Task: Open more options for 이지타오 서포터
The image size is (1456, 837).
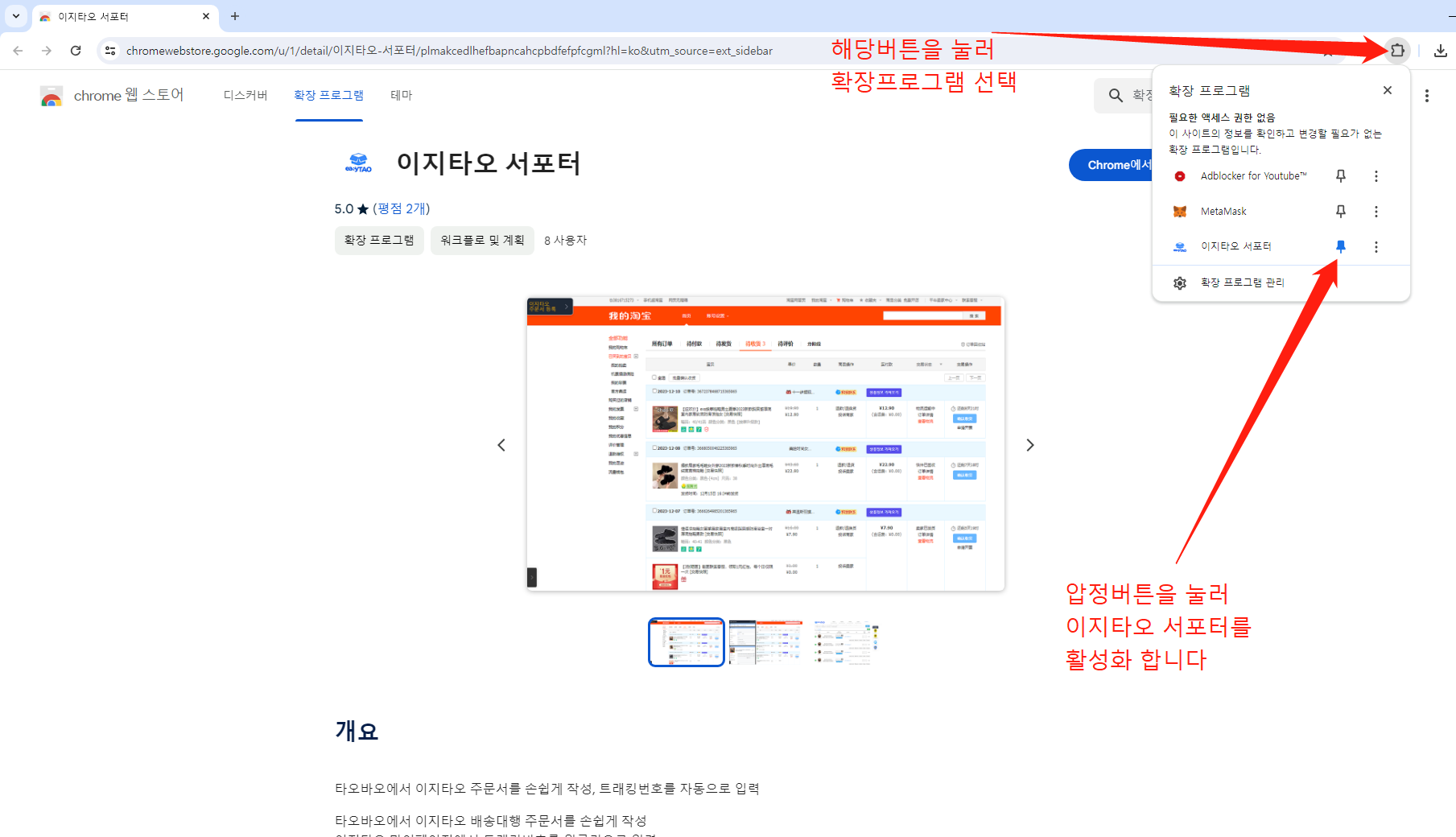Action: (1376, 246)
